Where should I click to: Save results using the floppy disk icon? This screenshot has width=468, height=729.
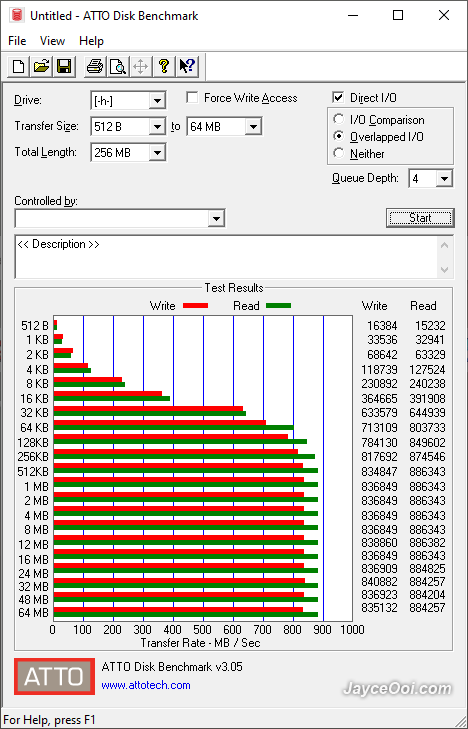pos(64,66)
